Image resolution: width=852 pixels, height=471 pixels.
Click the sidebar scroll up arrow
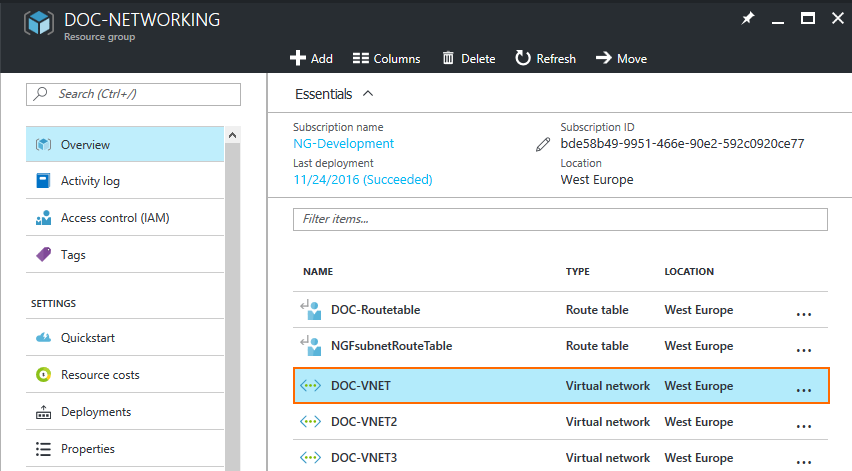pyautogui.click(x=233, y=135)
